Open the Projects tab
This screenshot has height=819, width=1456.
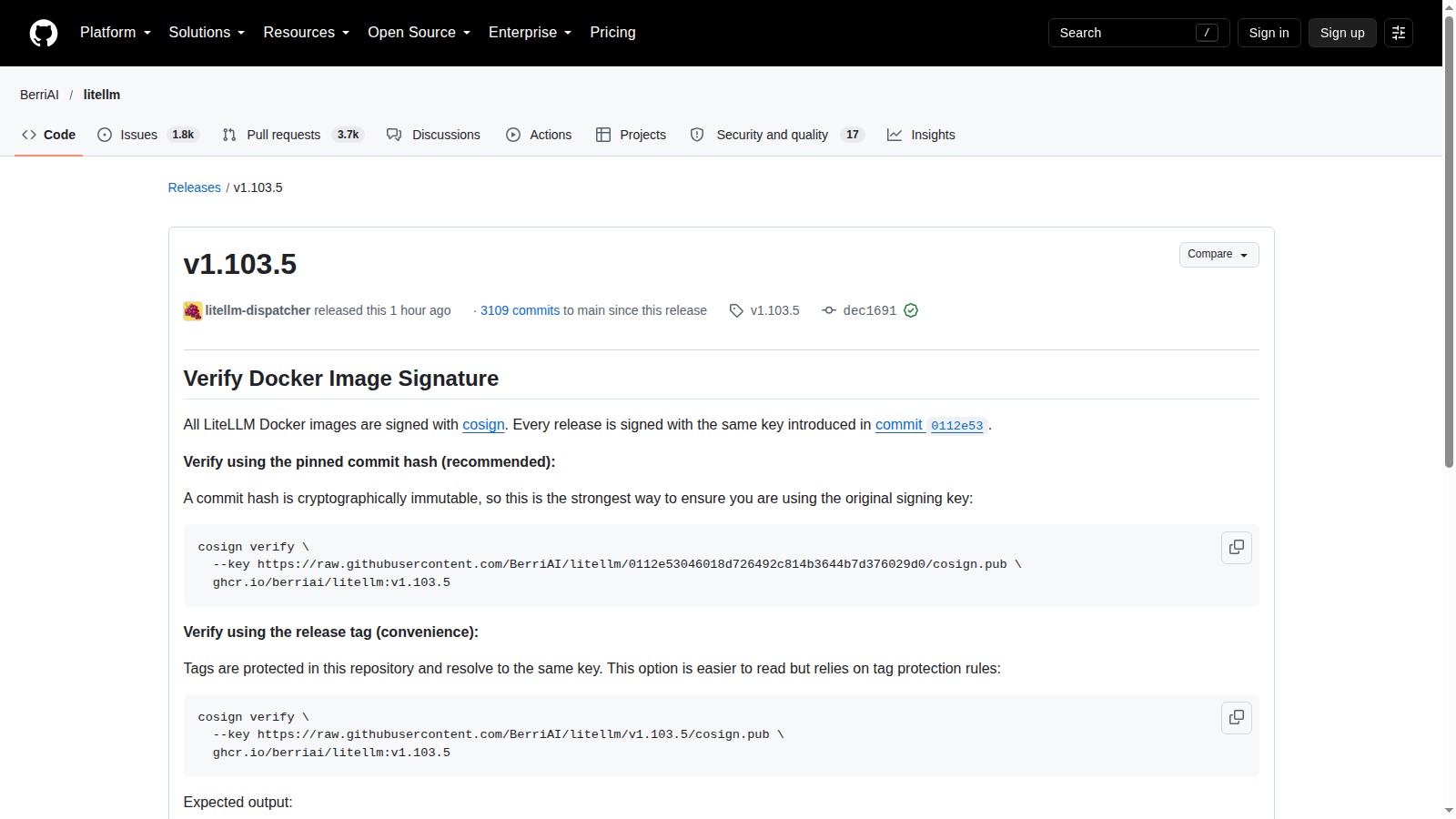pyautogui.click(x=631, y=135)
